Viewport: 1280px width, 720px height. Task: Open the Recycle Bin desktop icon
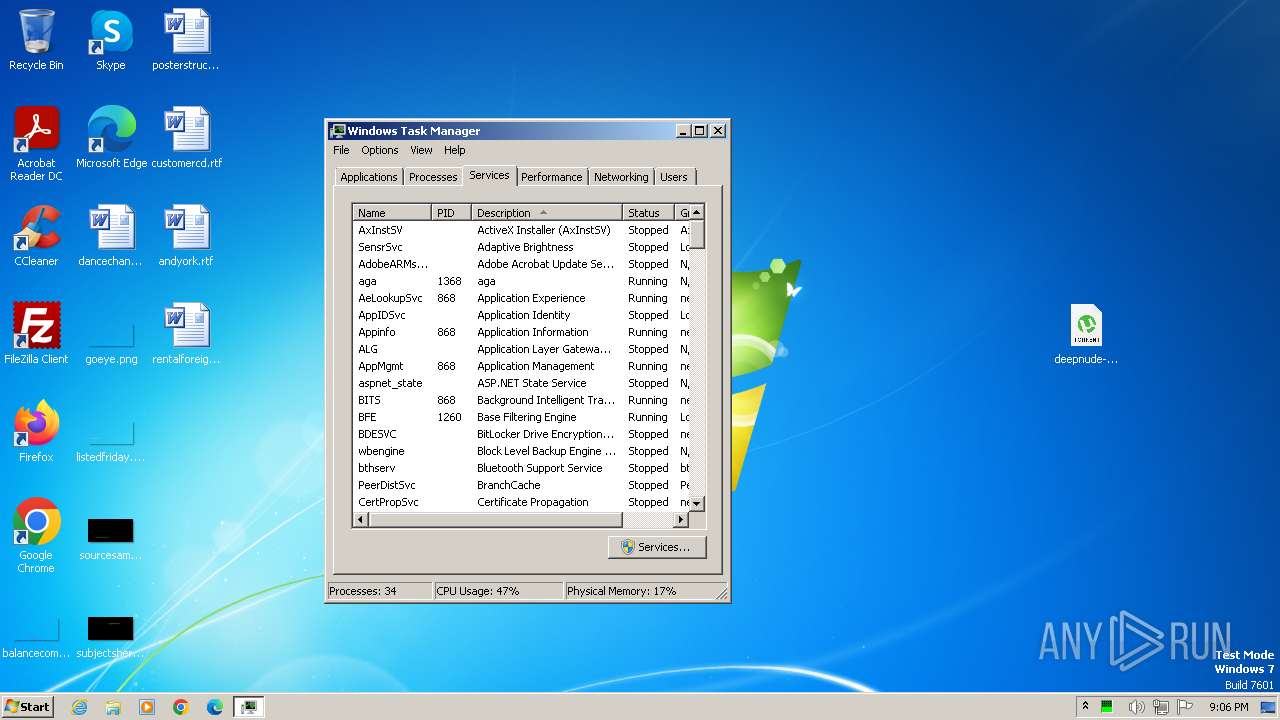click(36, 40)
